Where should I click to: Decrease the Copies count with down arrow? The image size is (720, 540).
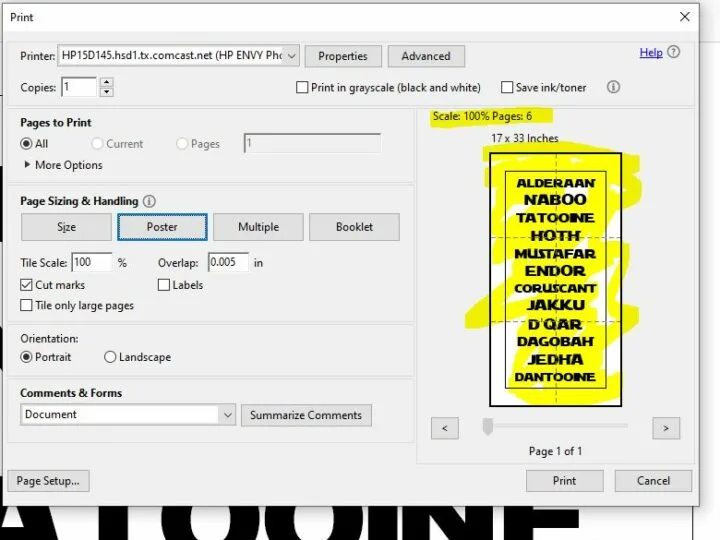click(x=107, y=92)
